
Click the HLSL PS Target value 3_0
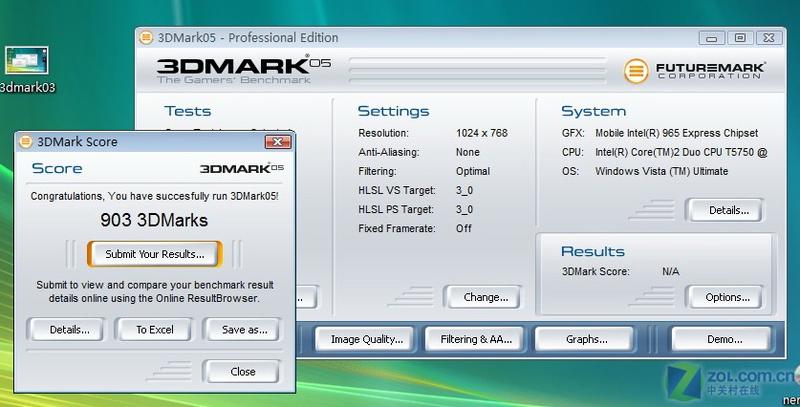[464, 210]
